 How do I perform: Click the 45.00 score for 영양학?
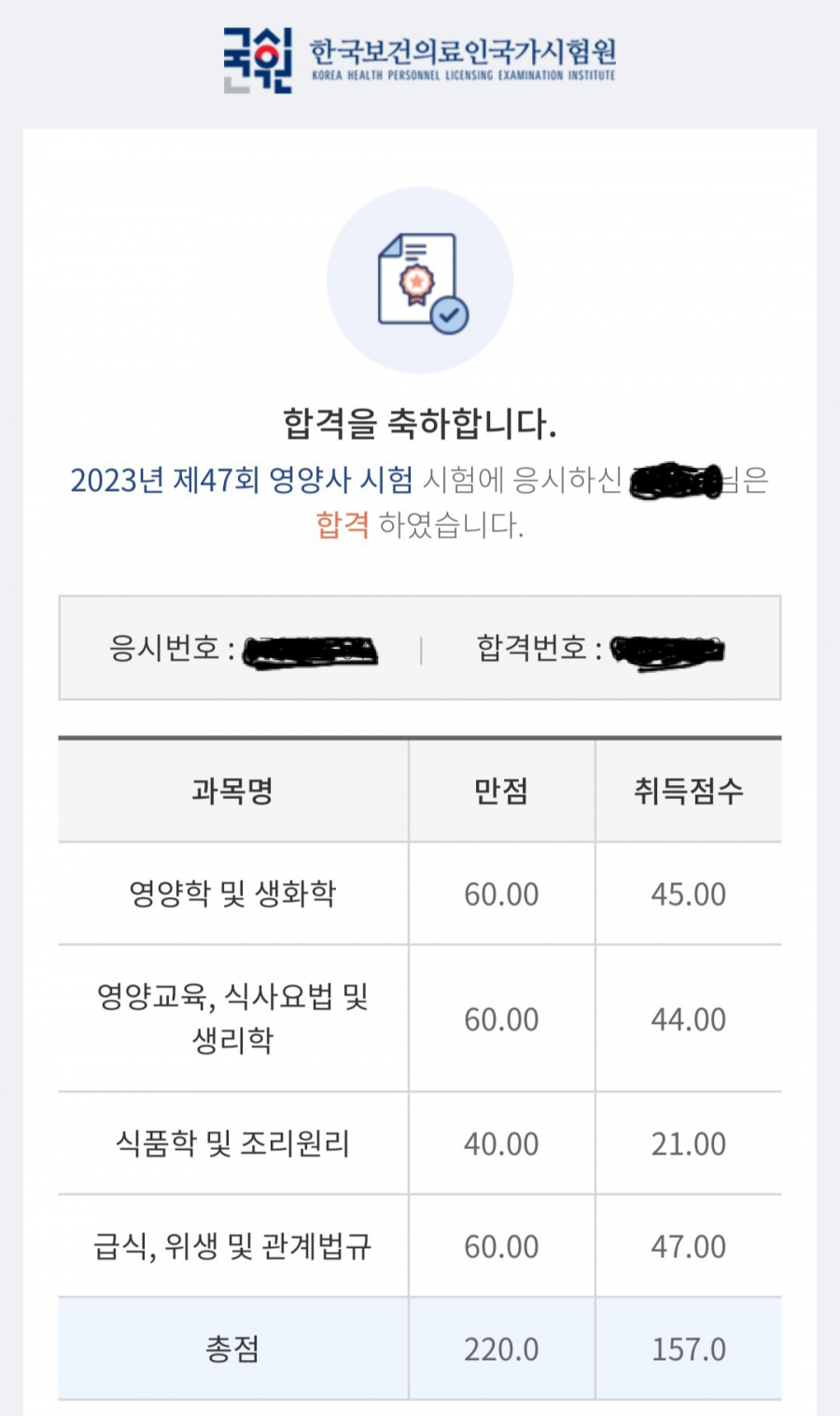pyautogui.click(x=689, y=894)
